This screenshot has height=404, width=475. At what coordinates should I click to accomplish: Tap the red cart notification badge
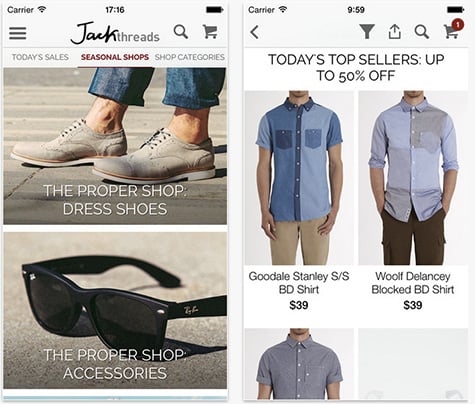pyautogui.click(x=458, y=25)
